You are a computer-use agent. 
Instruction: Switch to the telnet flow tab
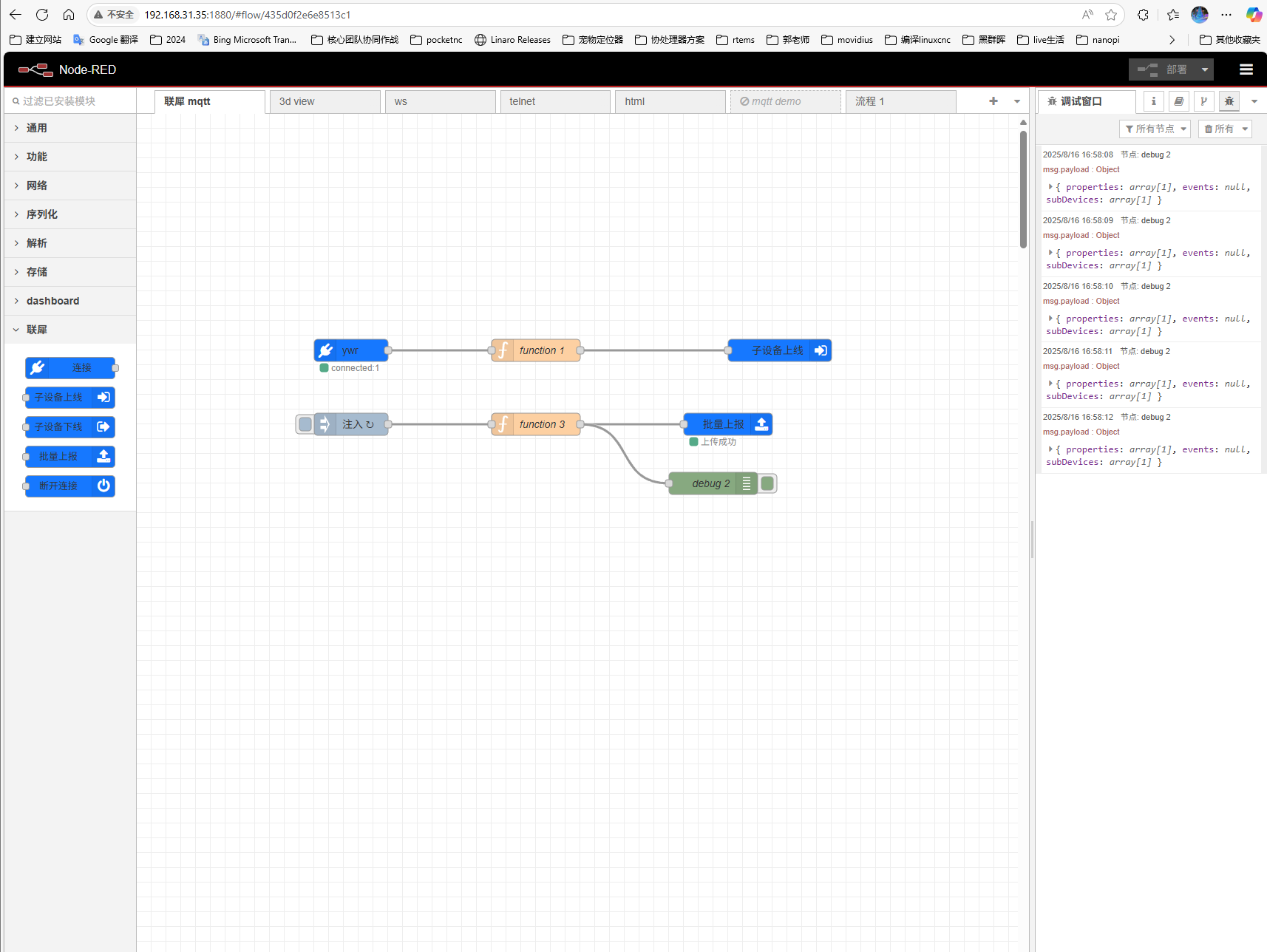tap(554, 101)
